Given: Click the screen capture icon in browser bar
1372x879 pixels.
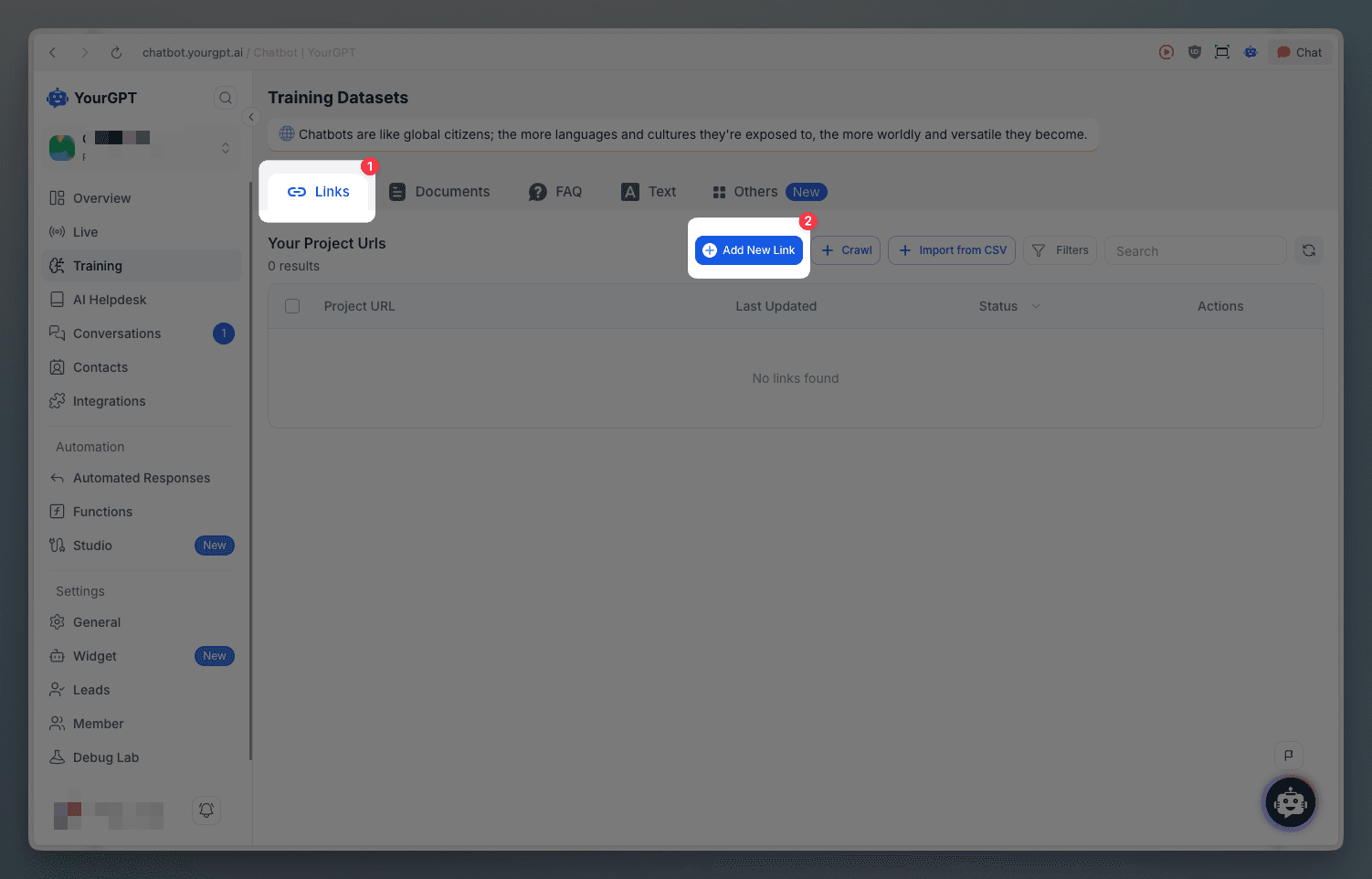Looking at the screenshot, I should click(x=1221, y=52).
